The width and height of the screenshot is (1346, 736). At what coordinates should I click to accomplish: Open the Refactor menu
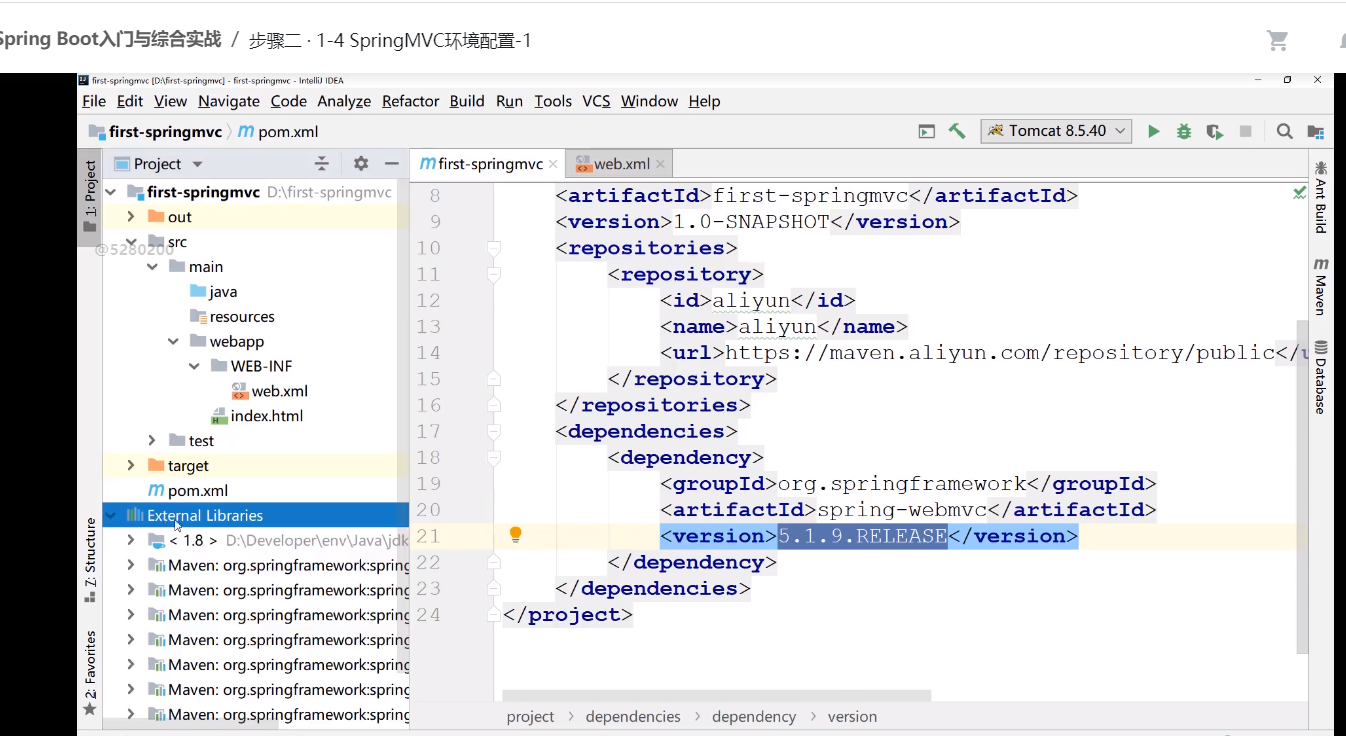[410, 101]
